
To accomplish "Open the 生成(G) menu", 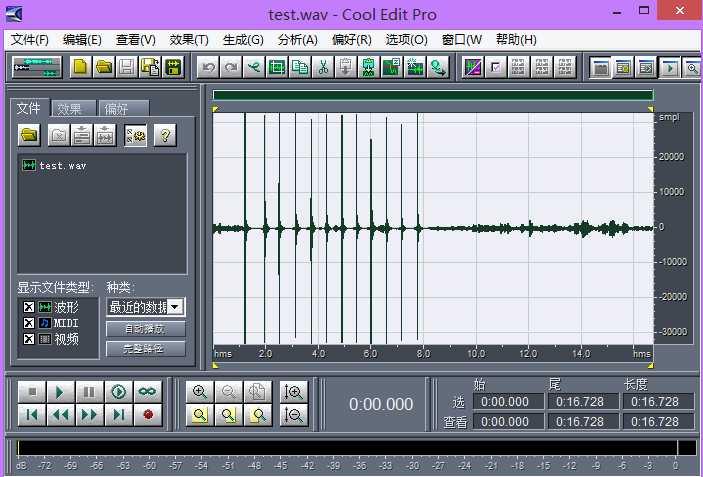I will click(x=243, y=40).
